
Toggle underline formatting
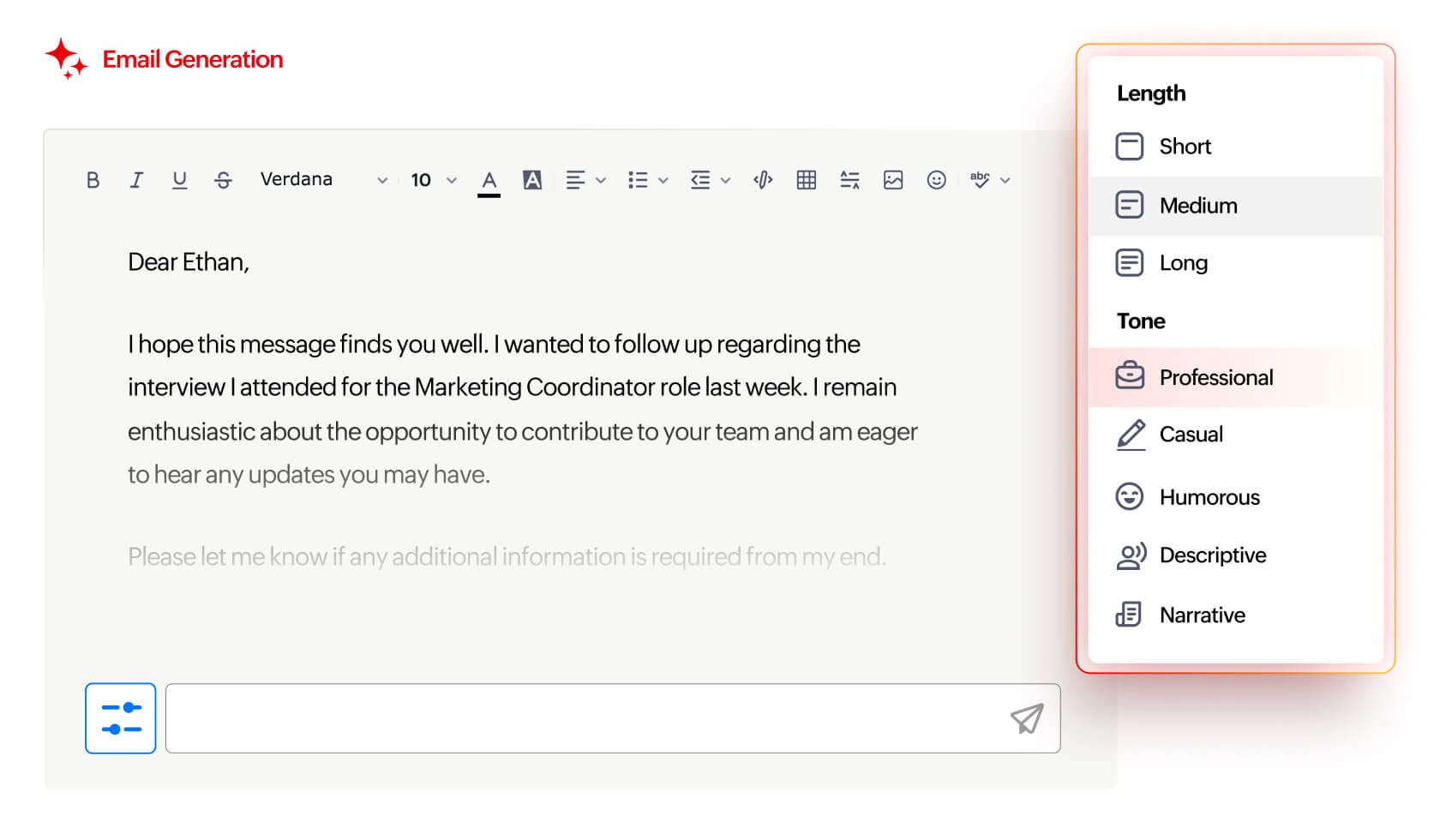180,179
